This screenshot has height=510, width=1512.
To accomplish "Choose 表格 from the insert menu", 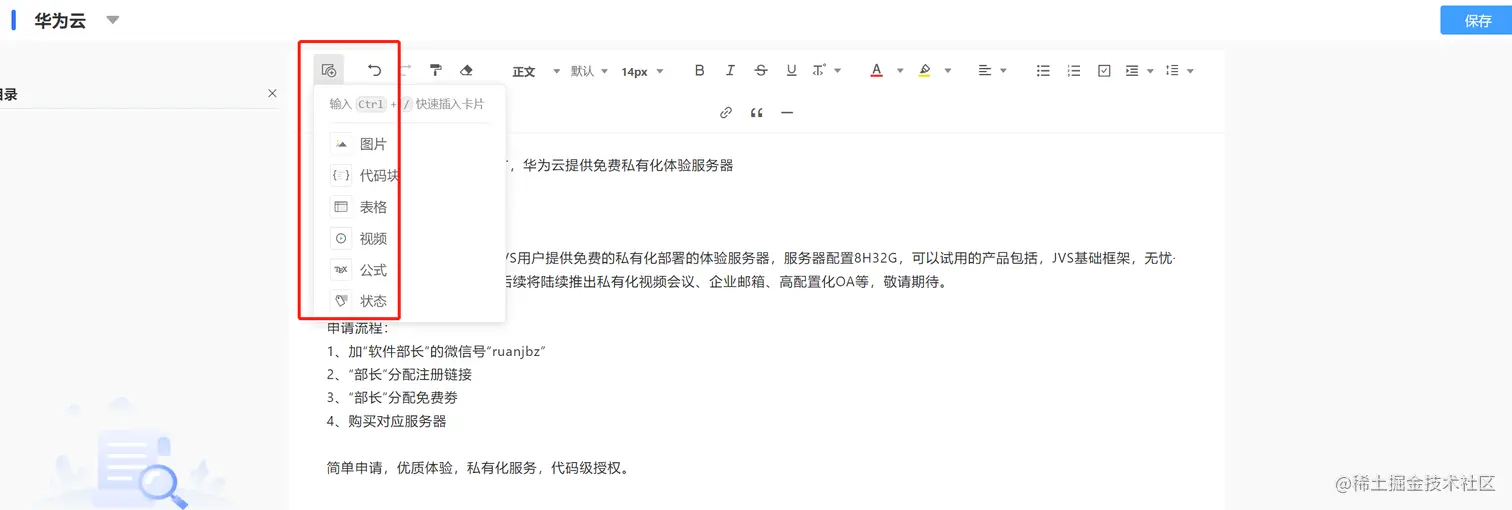I will (409, 207).
